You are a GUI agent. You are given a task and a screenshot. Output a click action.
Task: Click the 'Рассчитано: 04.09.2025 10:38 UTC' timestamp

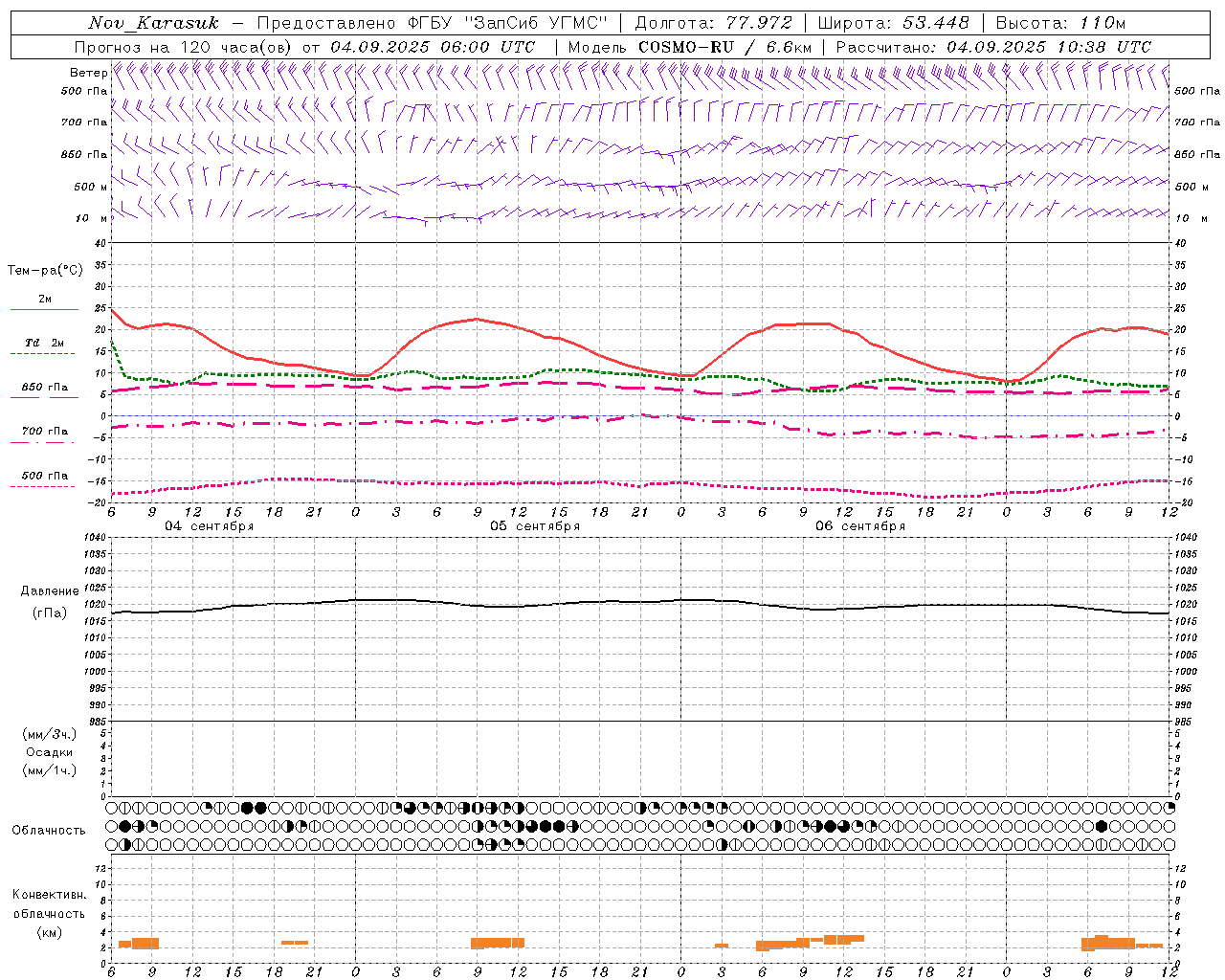pos(993,47)
